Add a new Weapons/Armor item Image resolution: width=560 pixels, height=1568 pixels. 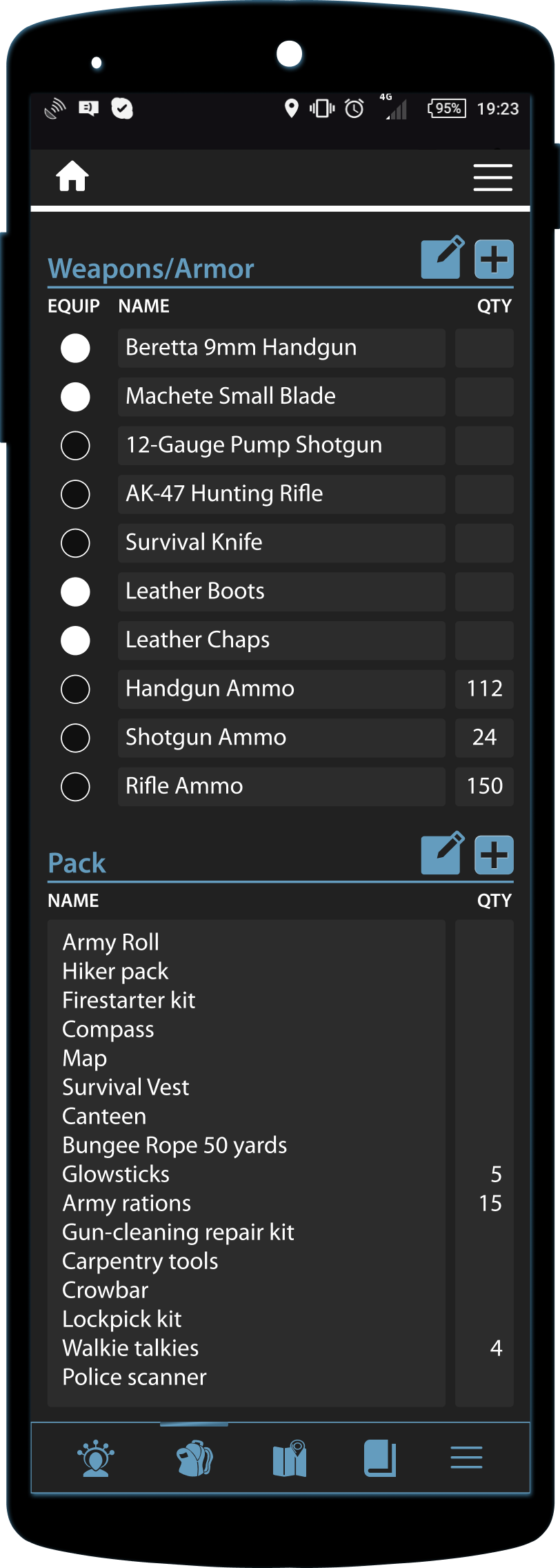point(494,259)
